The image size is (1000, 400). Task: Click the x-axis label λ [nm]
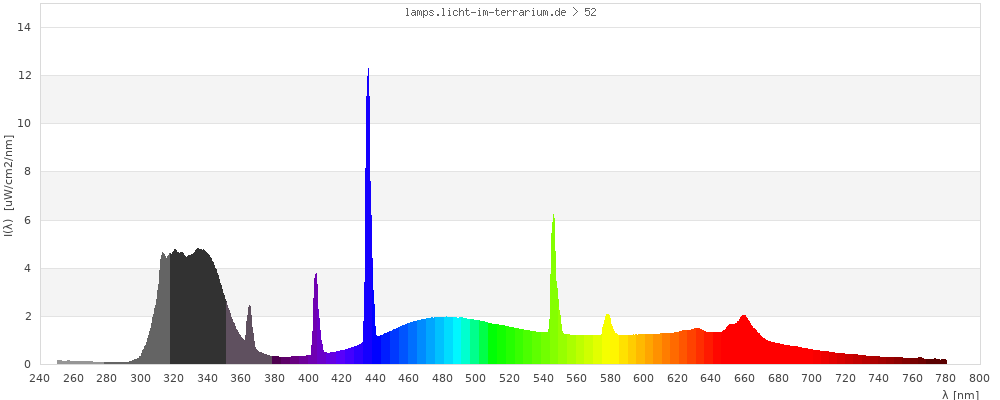(x=960, y=395)
